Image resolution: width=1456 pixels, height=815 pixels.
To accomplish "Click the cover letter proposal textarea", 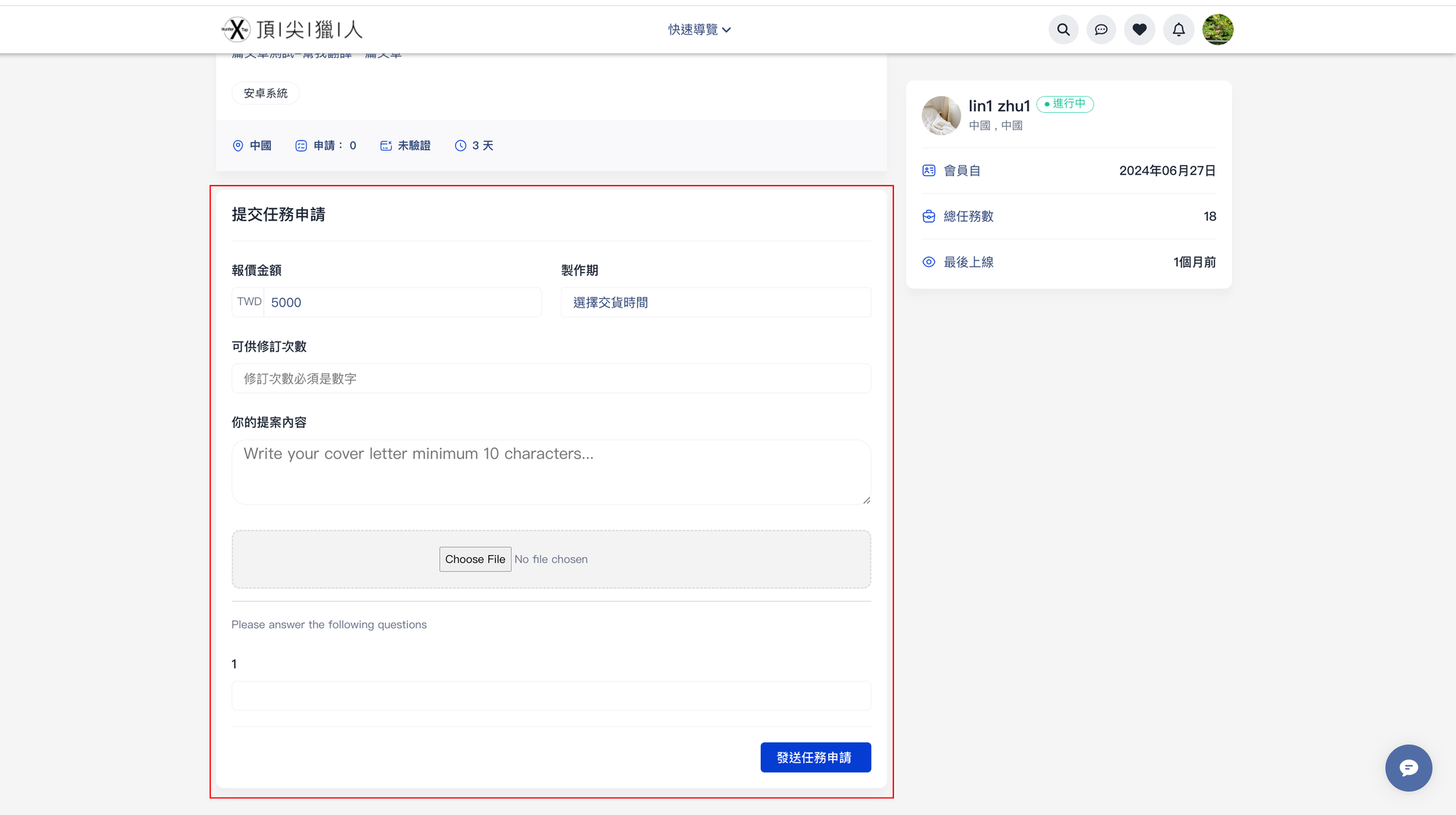I will 551,472.
